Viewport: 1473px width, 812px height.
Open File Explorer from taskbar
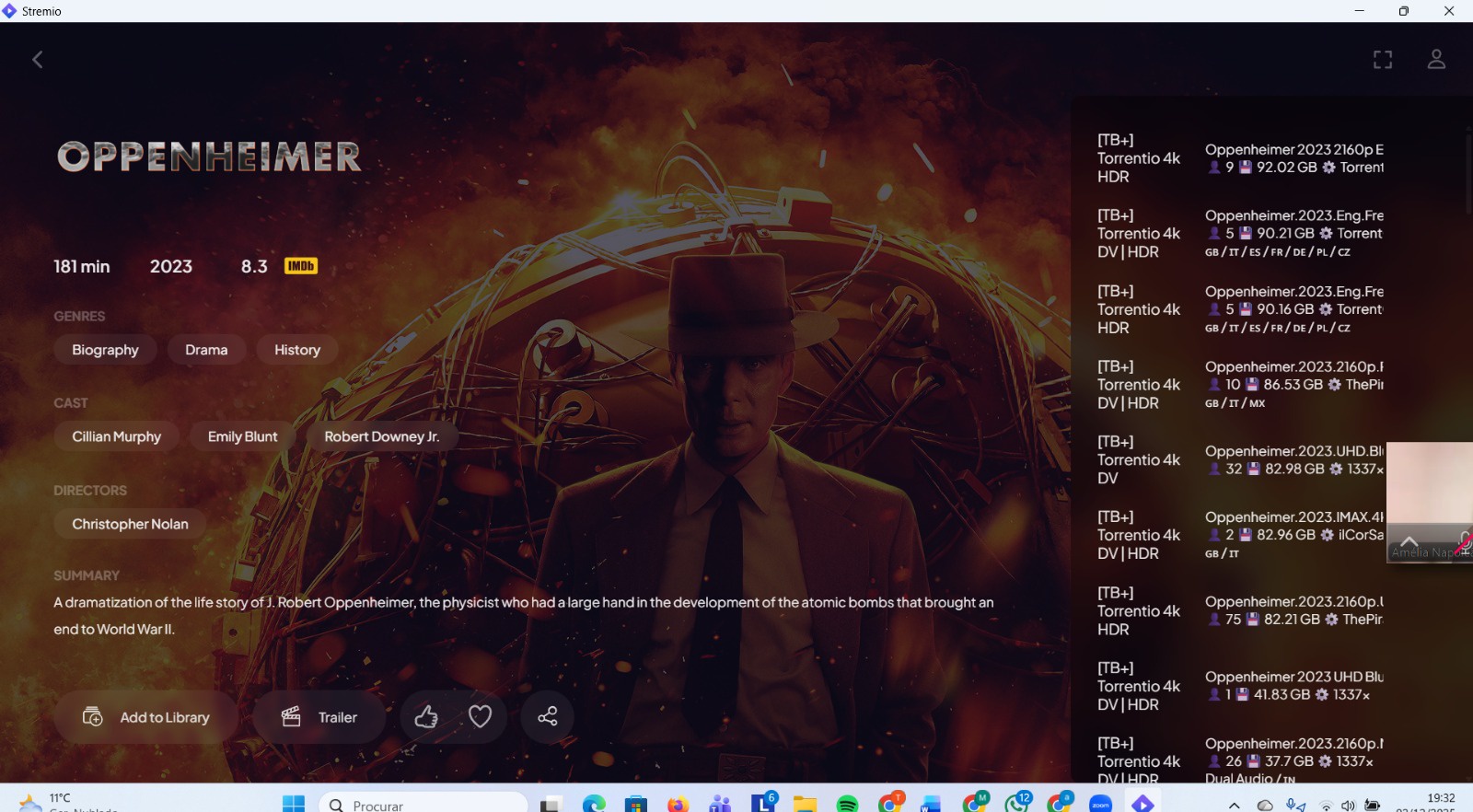point(805,804)
